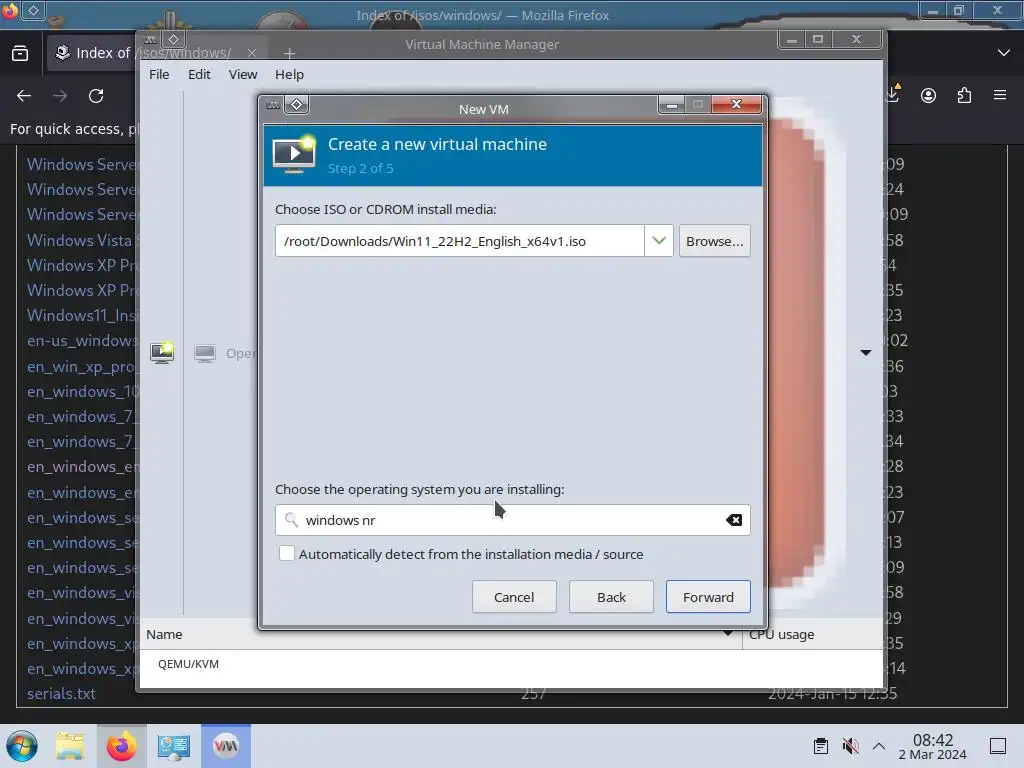The width and height of the screenshot is (1024, 768).
Task: Open the system settings taskbar icon
Action: (x=173, y=746)
